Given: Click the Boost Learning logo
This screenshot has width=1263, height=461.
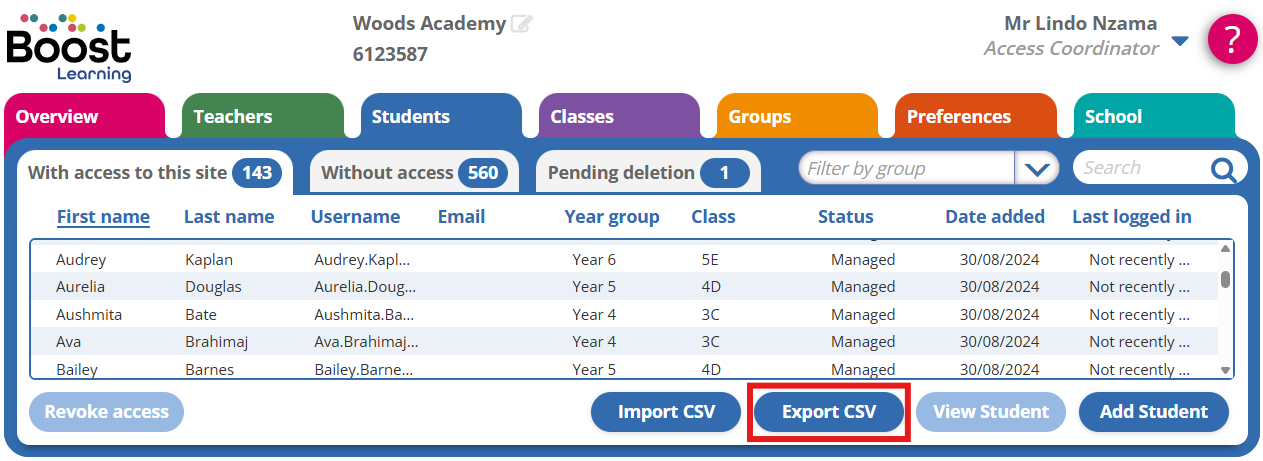Looking at the screenshot, I should 68,48.
